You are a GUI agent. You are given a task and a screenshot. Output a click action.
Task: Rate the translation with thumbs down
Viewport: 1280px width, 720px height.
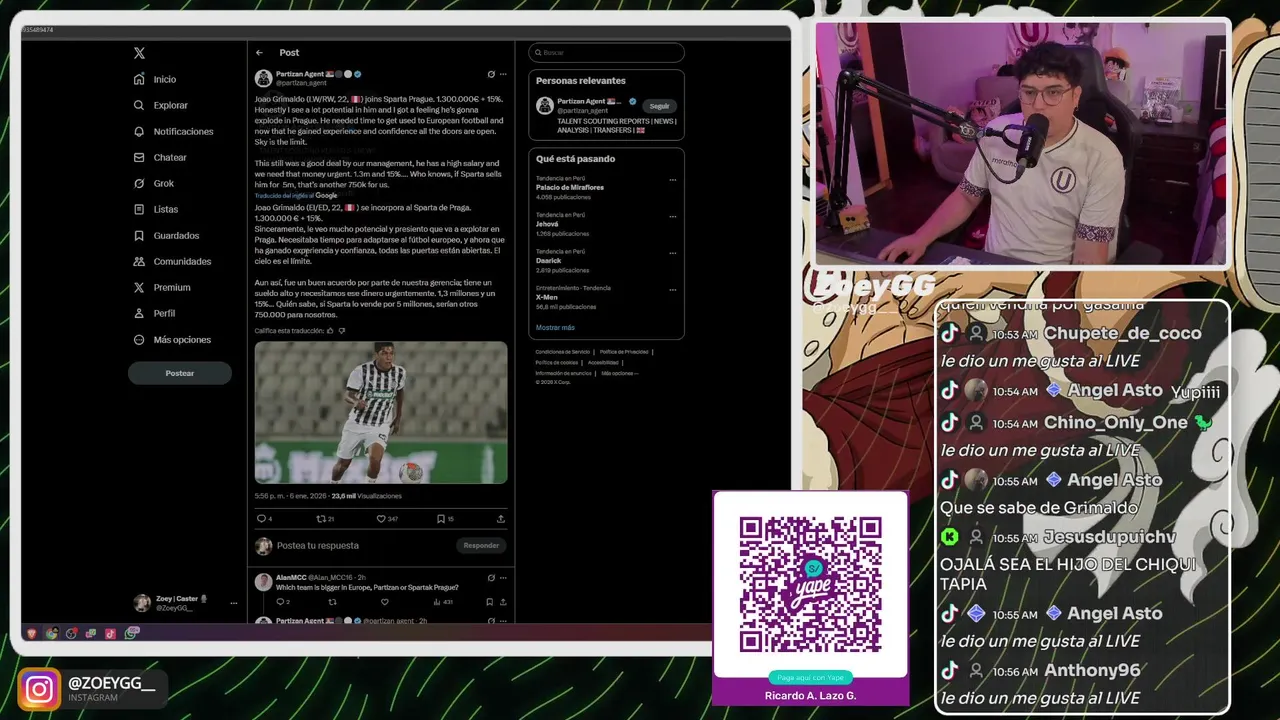coord(342,331)
